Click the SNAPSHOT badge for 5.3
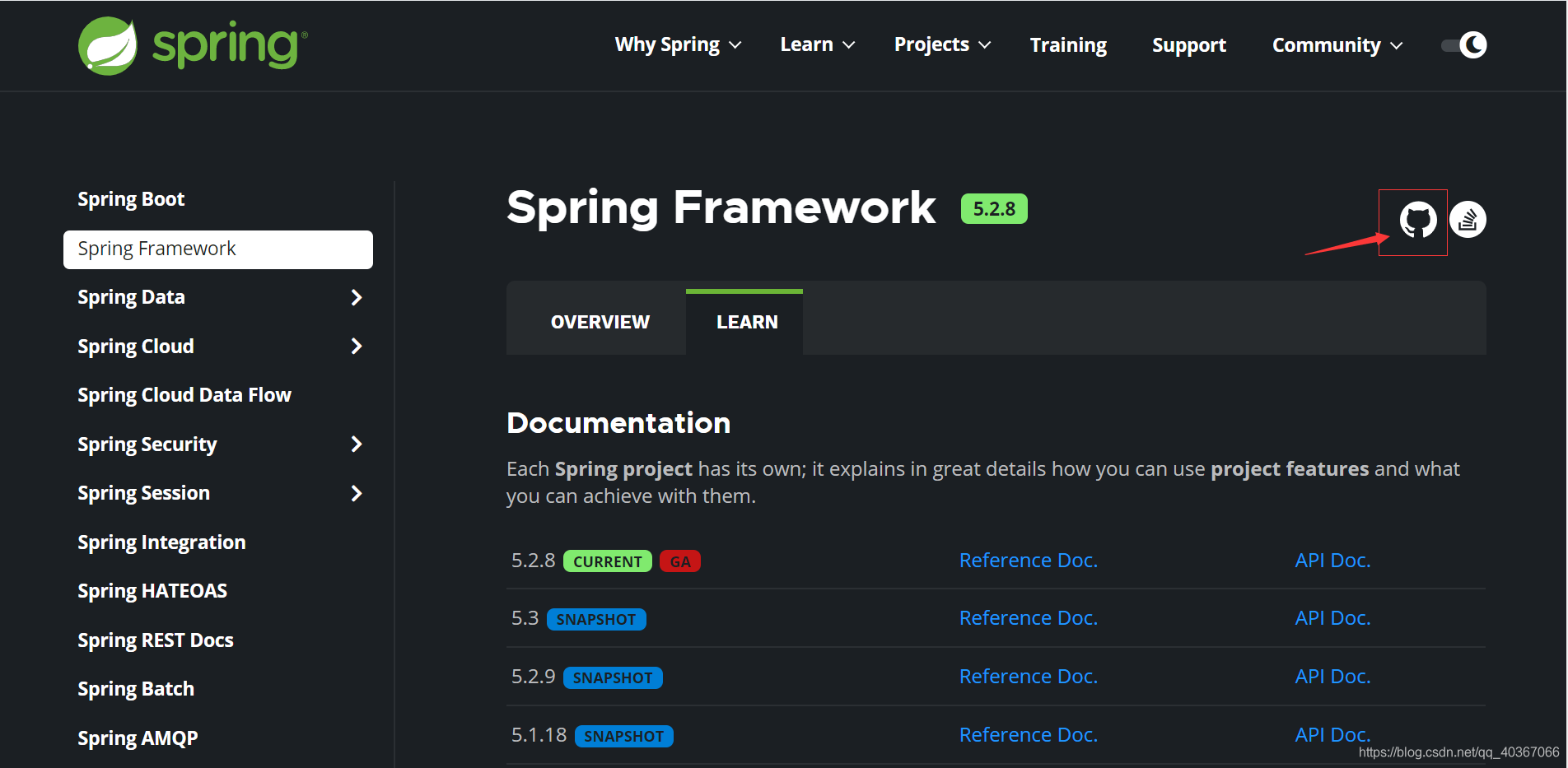This screenshot has height=768, width=1568. [x=596, y=619]
